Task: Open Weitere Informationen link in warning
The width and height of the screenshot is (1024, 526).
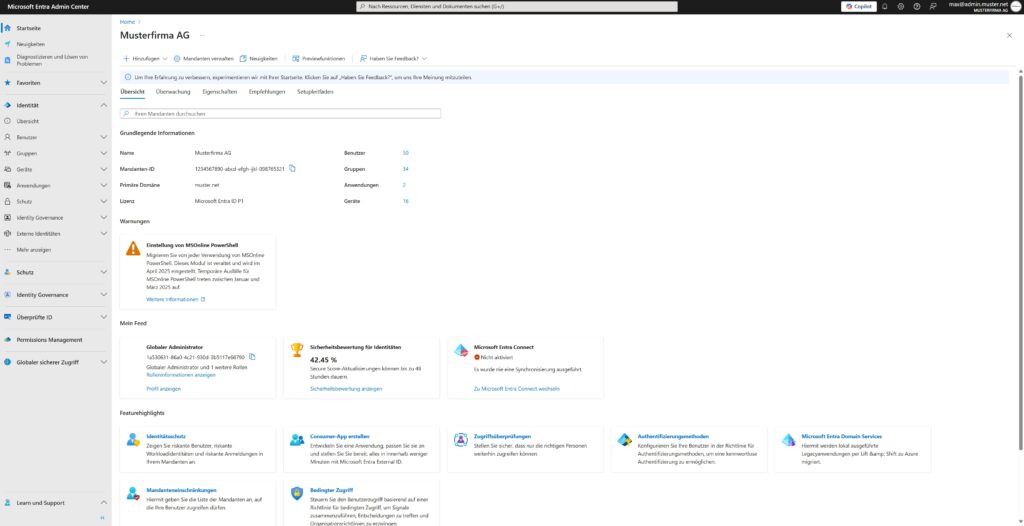Action: click(x=176, y=299)
